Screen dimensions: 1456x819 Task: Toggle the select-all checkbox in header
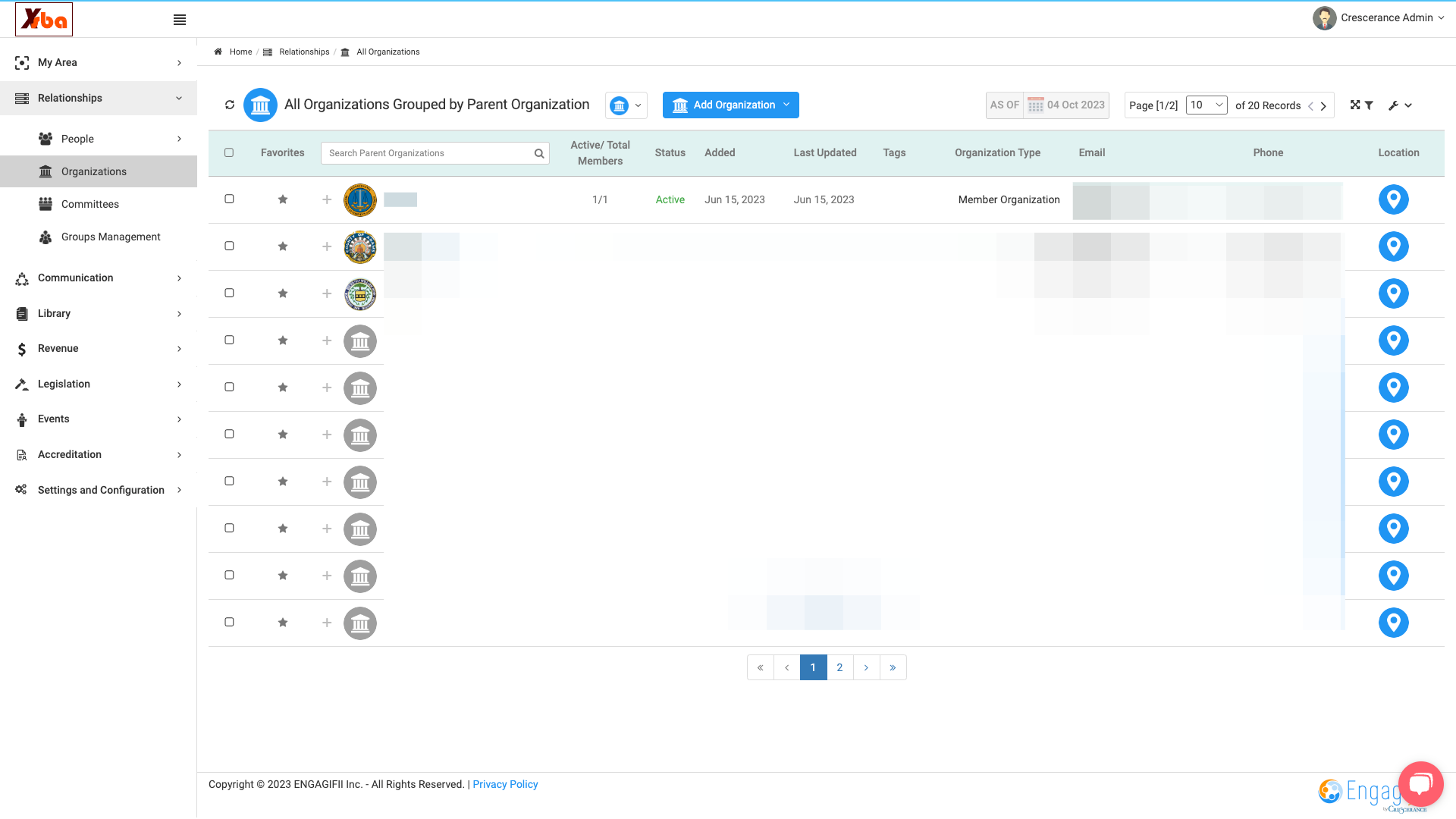229,152
